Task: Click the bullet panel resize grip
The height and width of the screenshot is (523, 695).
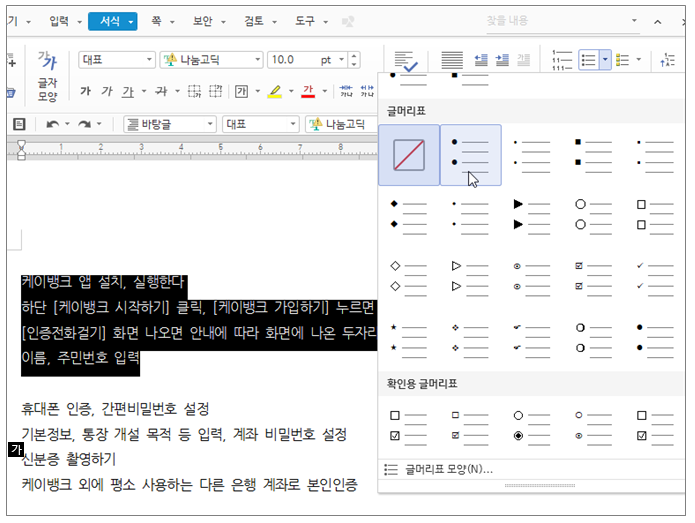Action: click(x=540, y=485)
